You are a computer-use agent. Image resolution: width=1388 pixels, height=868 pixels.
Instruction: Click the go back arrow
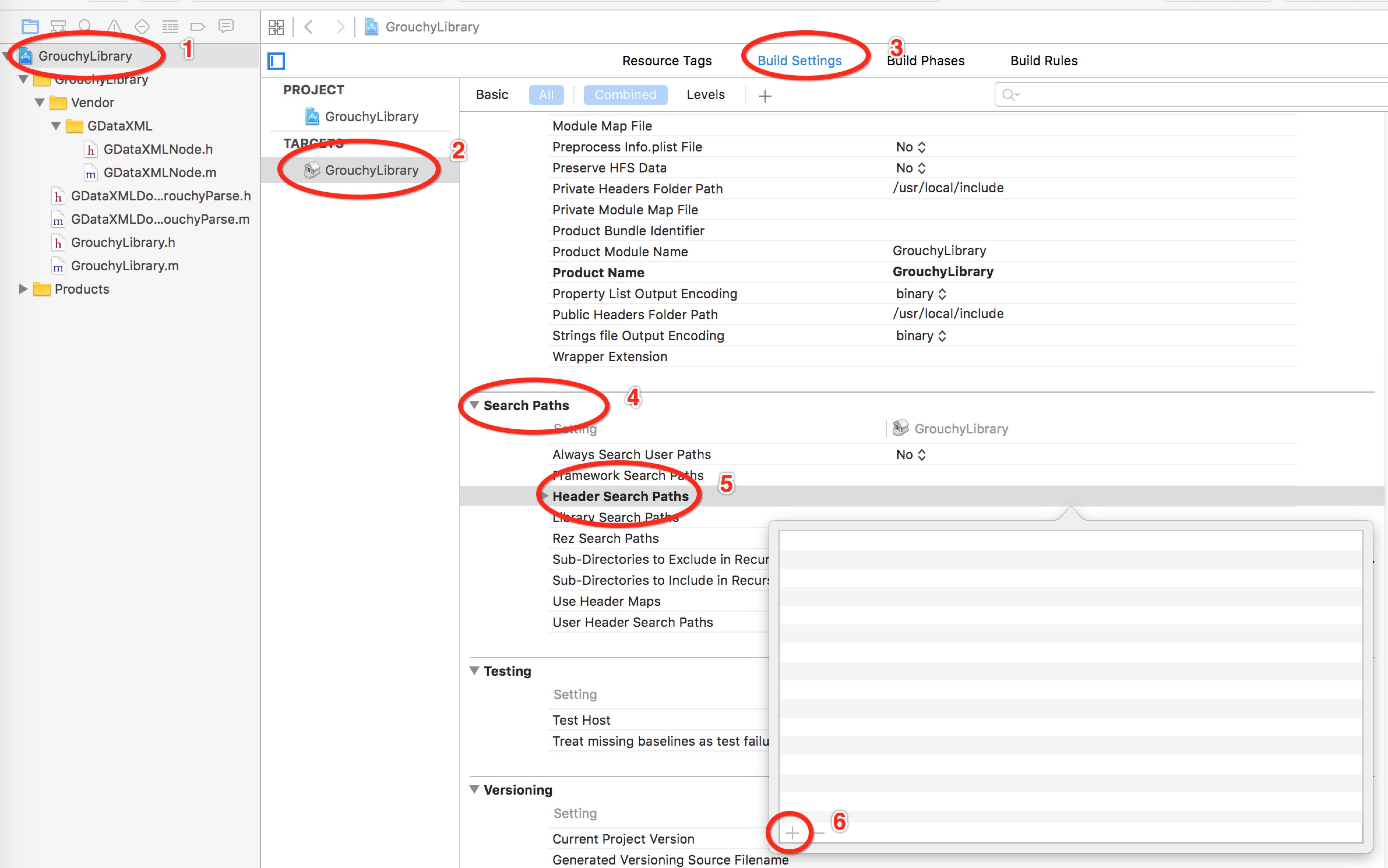(x=309, y=27)
